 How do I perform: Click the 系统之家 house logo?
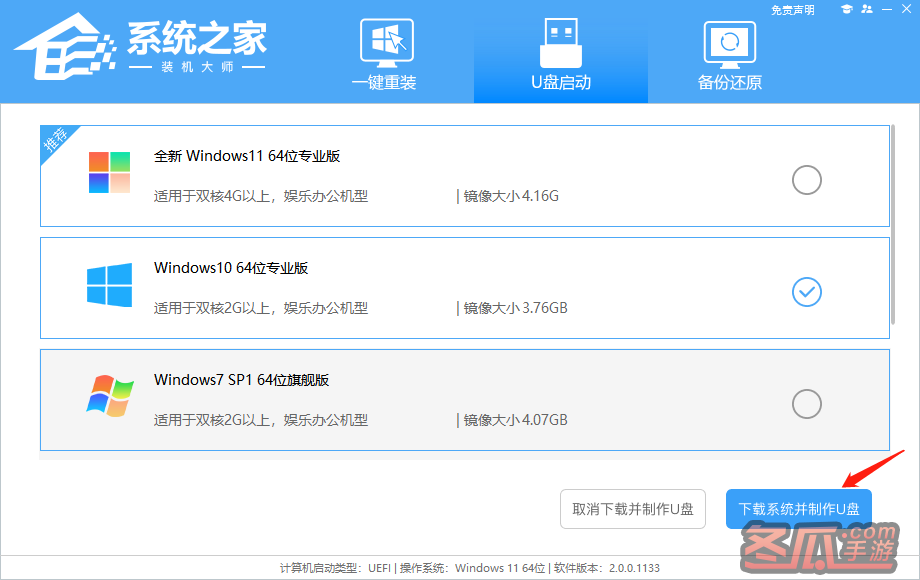[x=65, y=46]
